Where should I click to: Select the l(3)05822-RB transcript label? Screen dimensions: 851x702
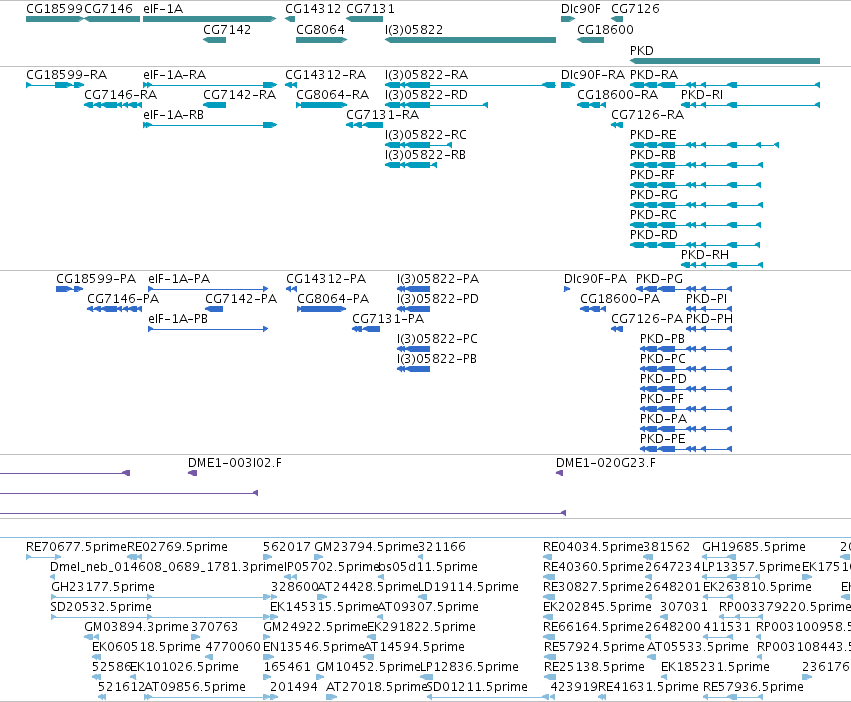(426, 155)
